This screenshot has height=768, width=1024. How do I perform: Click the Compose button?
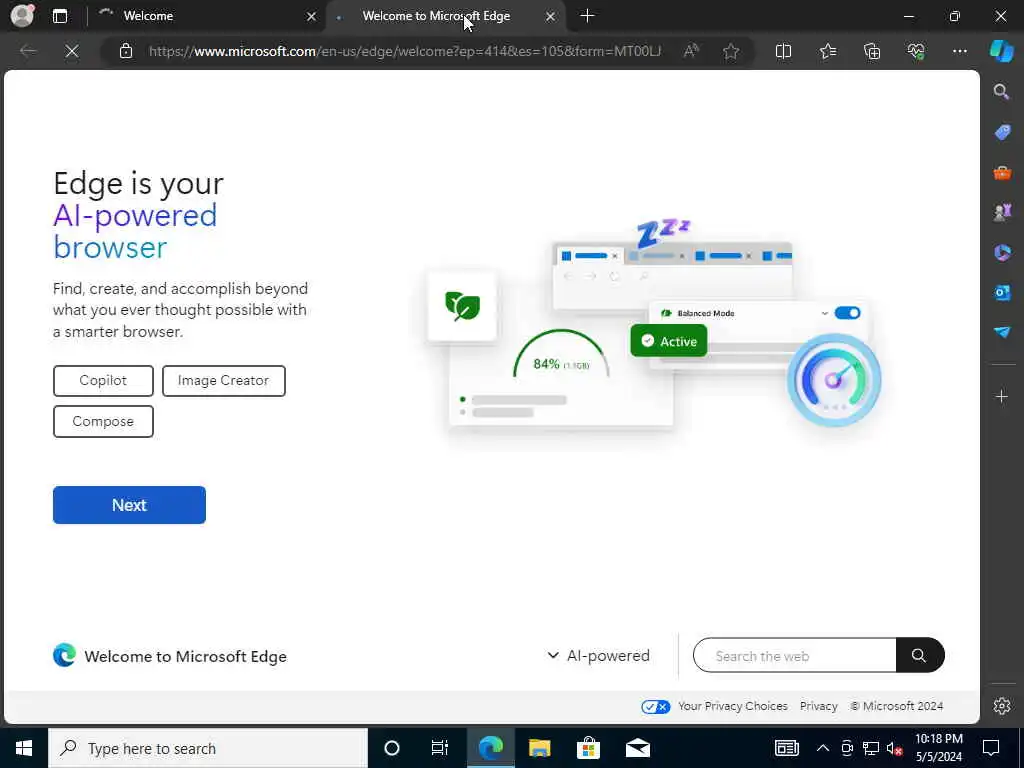click(x=103, y=421)
